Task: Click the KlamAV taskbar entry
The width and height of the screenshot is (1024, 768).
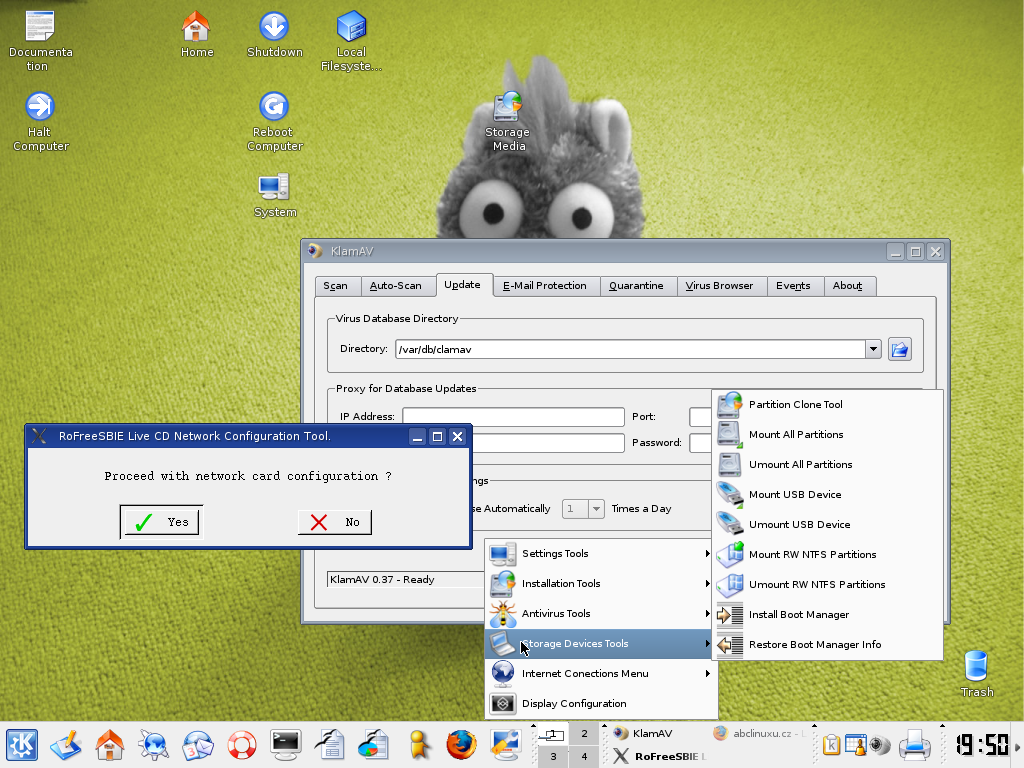Action: pyautogui.click(x=658, y=733)
